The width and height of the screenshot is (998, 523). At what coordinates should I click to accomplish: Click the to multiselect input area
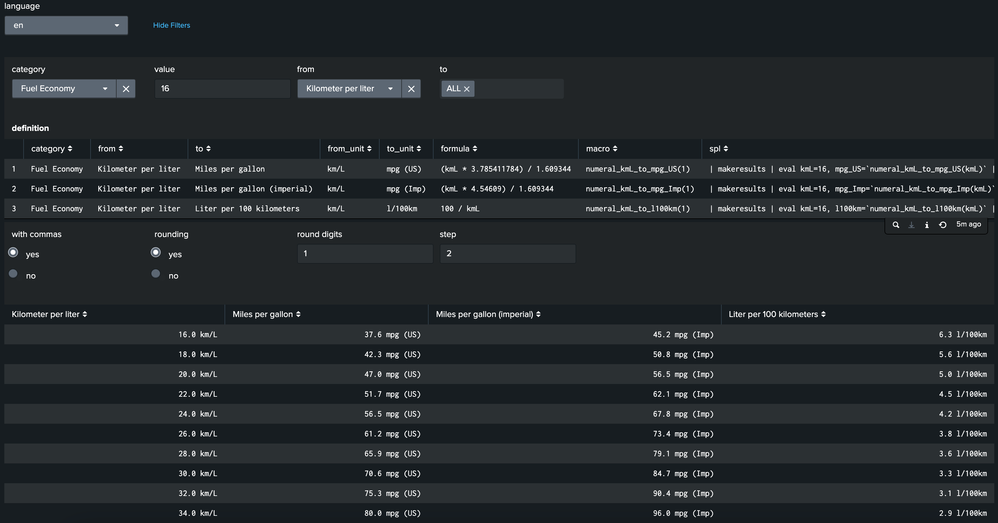[519, 88]
